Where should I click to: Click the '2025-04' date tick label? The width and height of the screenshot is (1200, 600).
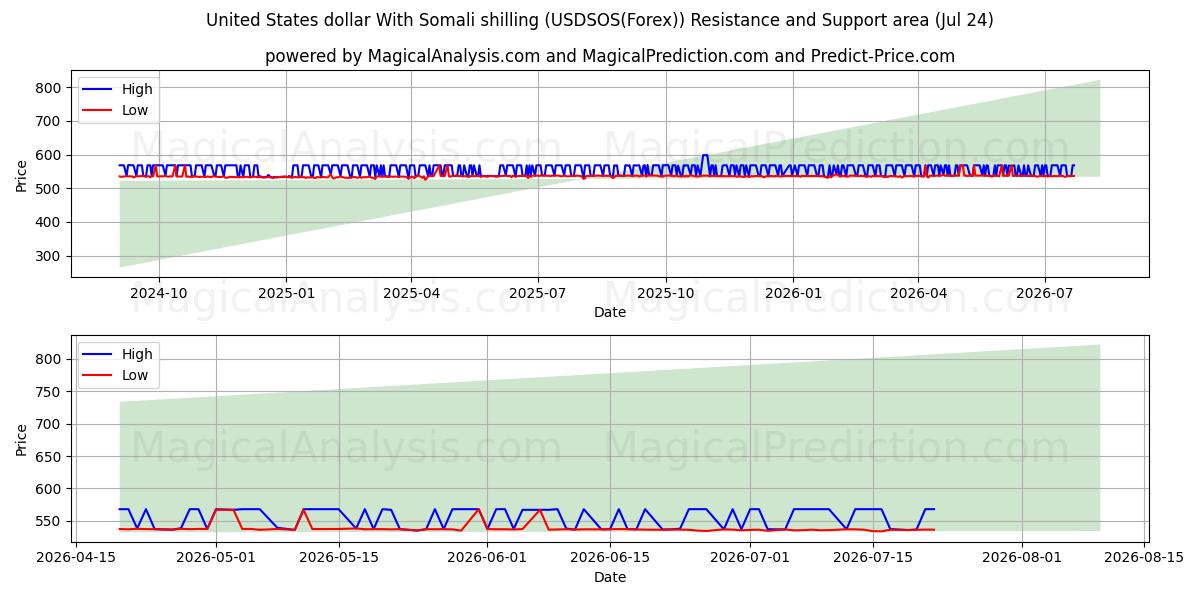(x=411, y=294)
